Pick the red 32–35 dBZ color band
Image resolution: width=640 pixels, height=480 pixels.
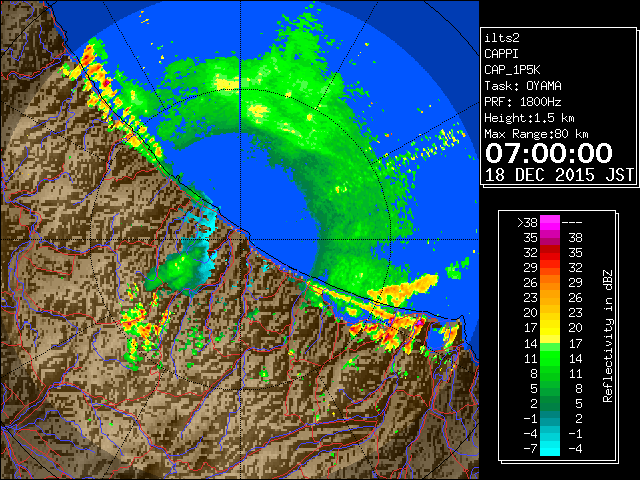click(550, 253)
